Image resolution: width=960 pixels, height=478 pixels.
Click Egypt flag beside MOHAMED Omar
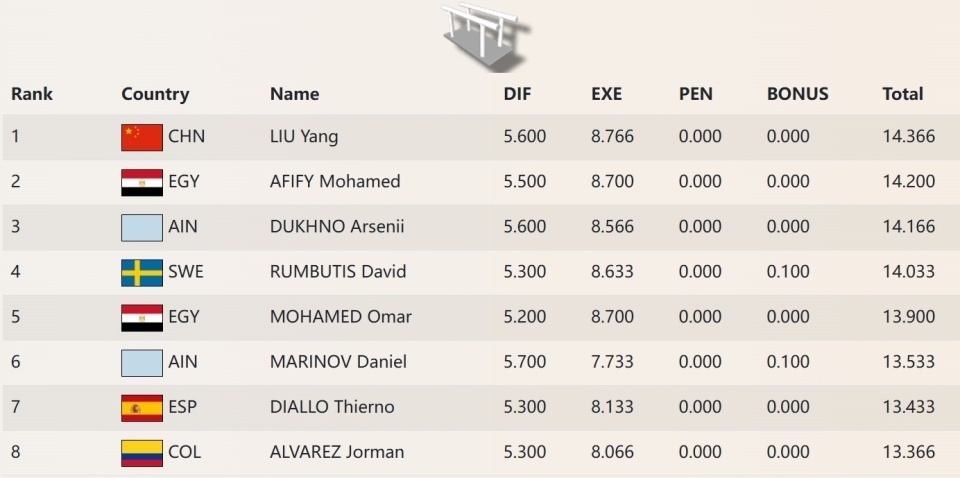click(141, 317)
